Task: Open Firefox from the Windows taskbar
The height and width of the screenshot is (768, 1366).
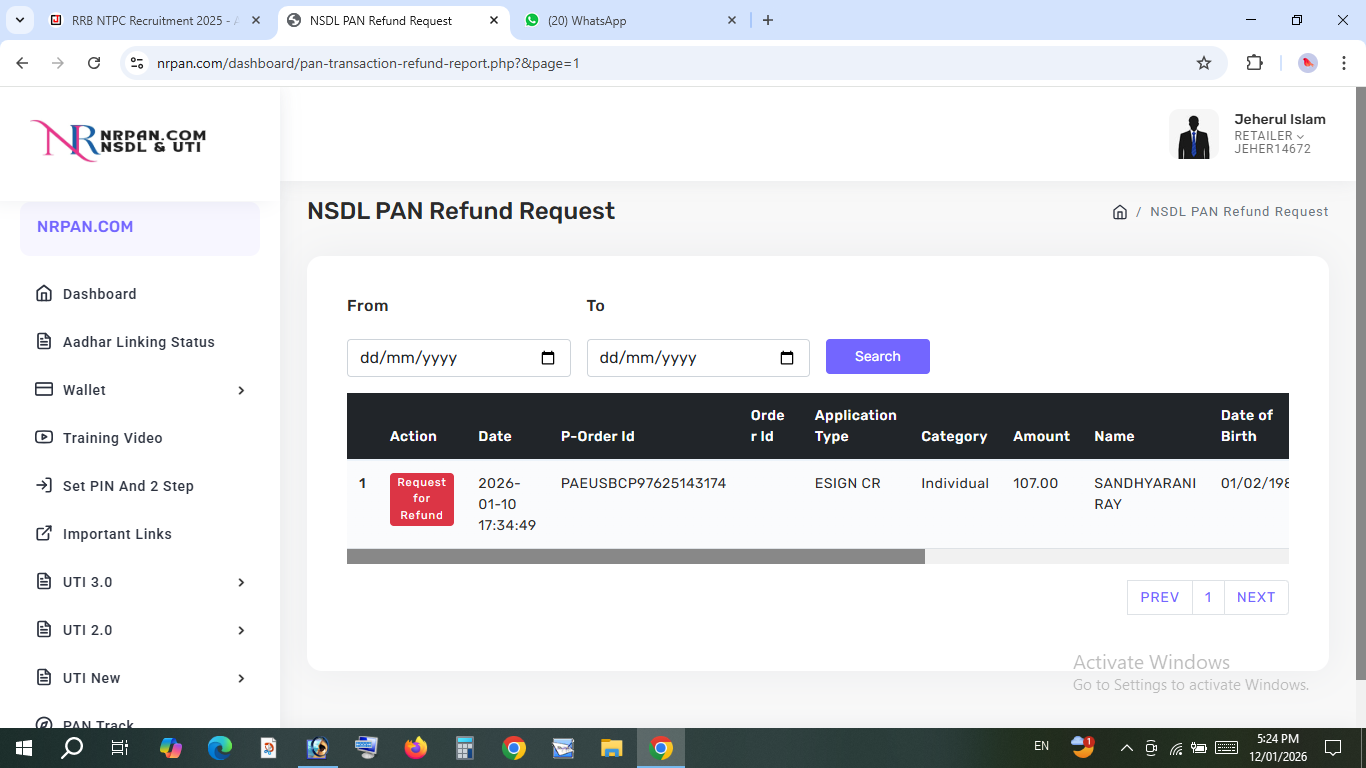Action: tap(415, 748)
